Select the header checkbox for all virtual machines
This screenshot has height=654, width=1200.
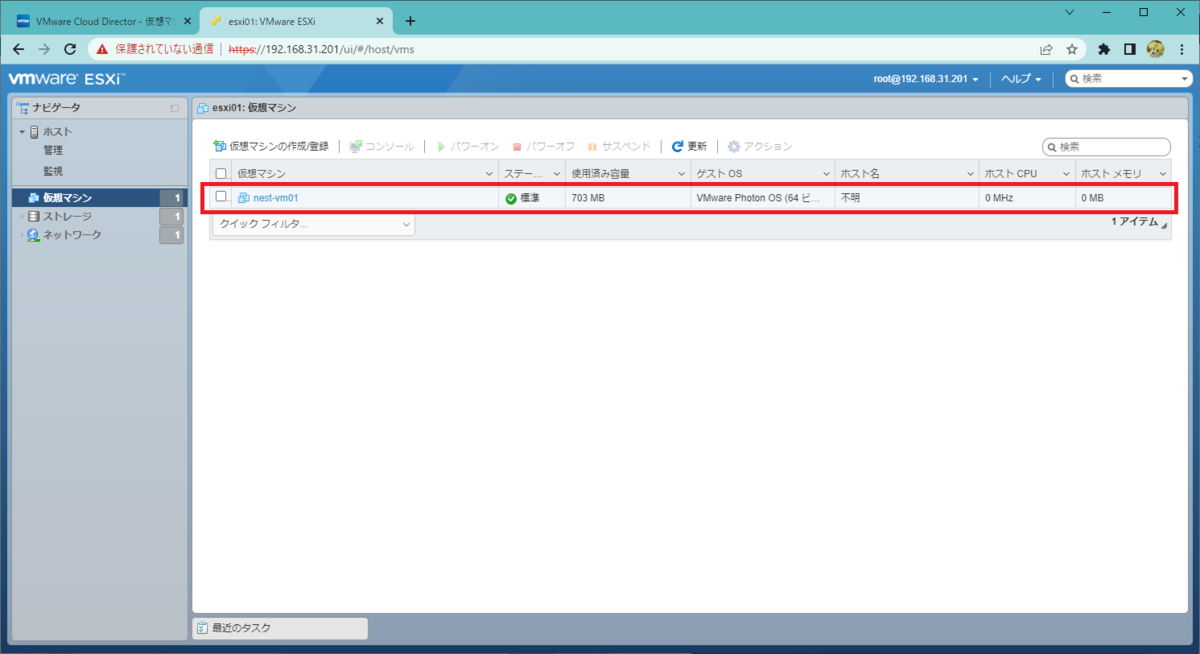click(x=221, y=174)
